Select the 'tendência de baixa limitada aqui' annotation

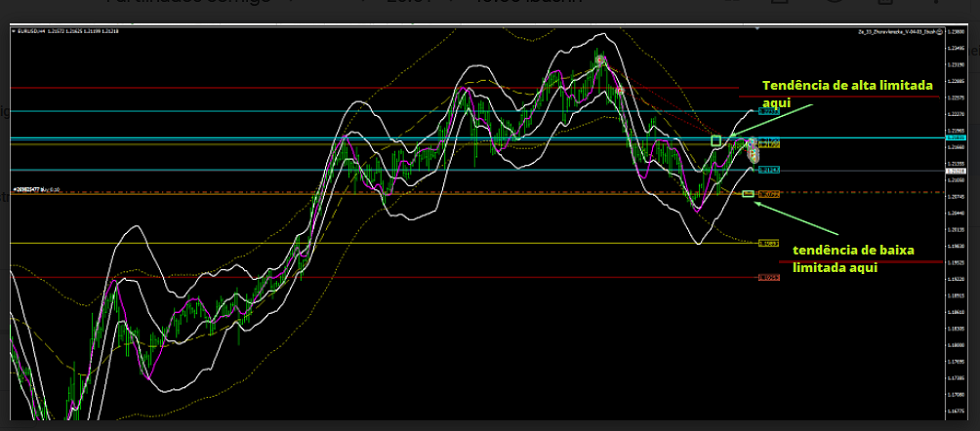point(841,258)
